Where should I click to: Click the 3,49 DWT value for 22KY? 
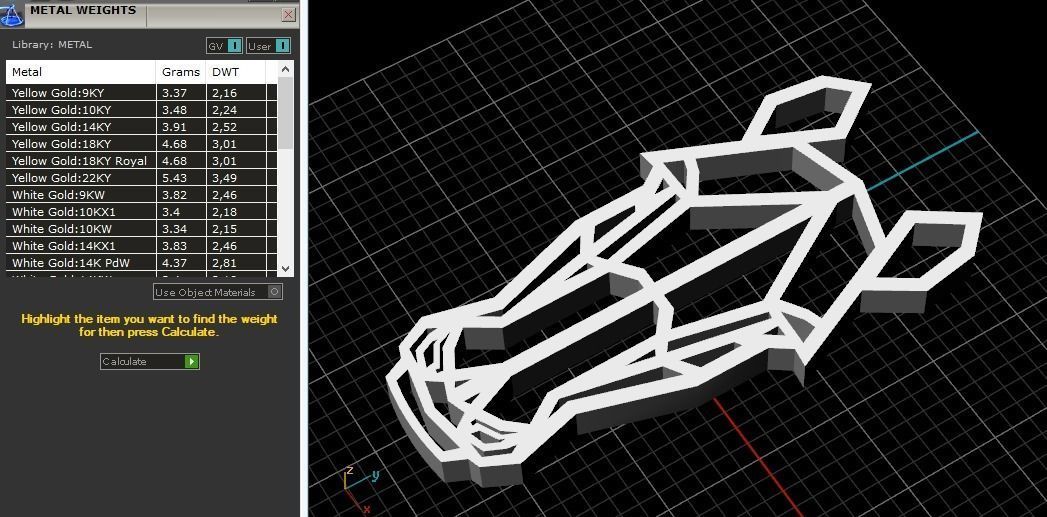click(224, 178)
